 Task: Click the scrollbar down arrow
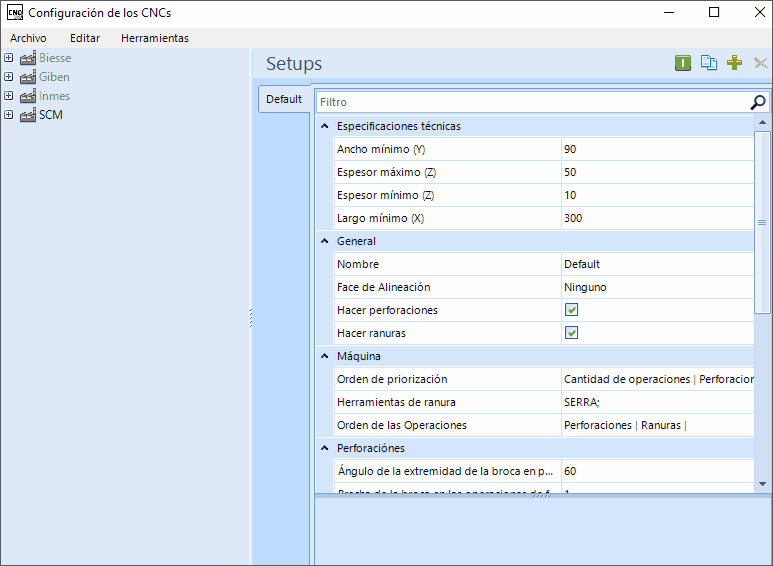pyautogui.click(x=763, y=484)
